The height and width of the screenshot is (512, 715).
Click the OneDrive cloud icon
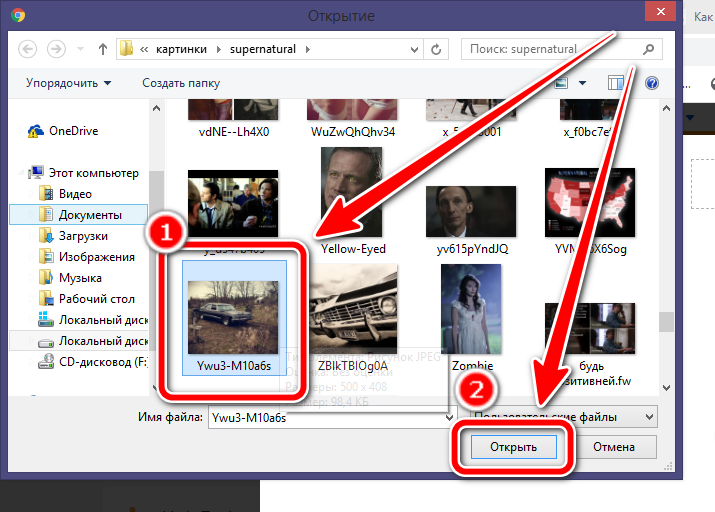(36, 131)
